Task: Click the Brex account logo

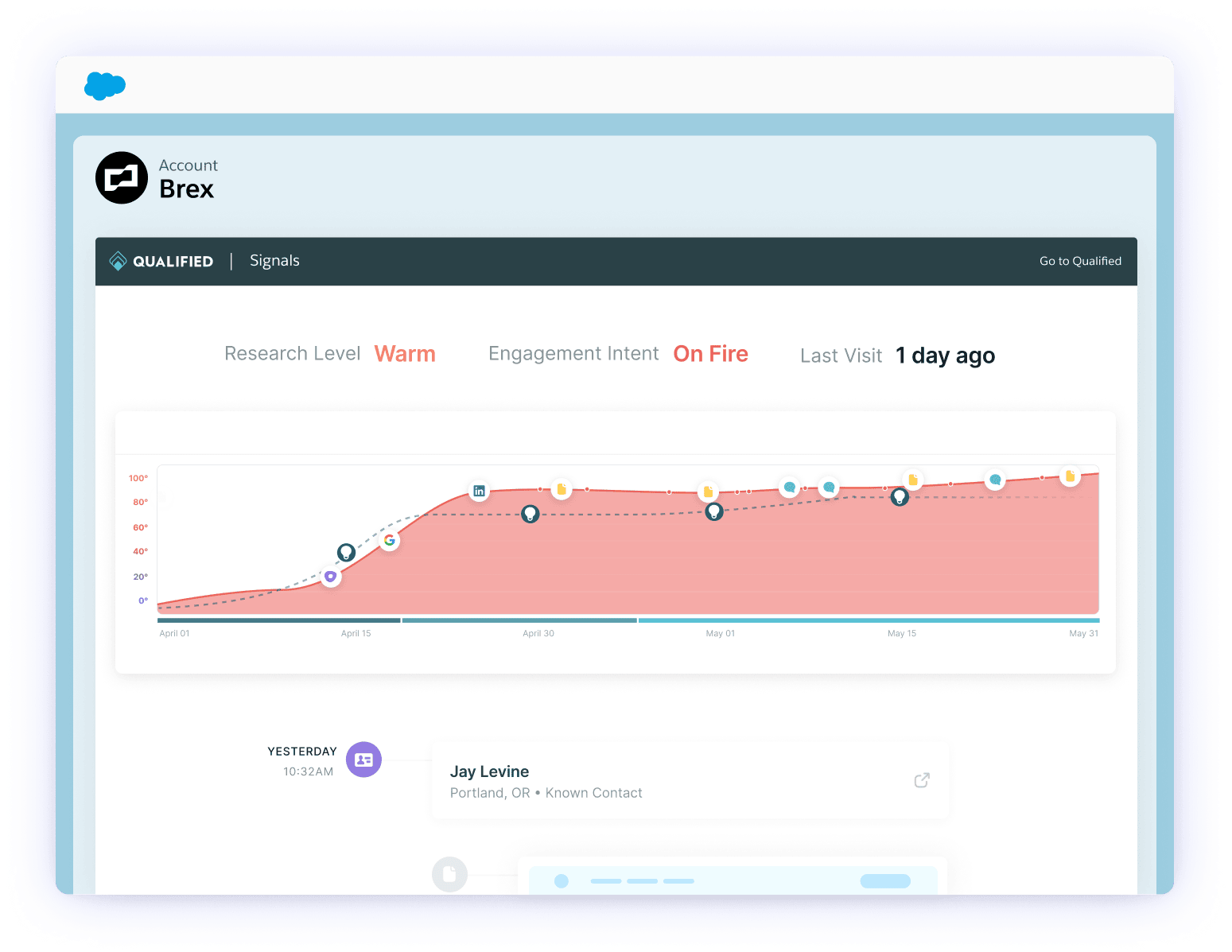Action: (122, 177)
